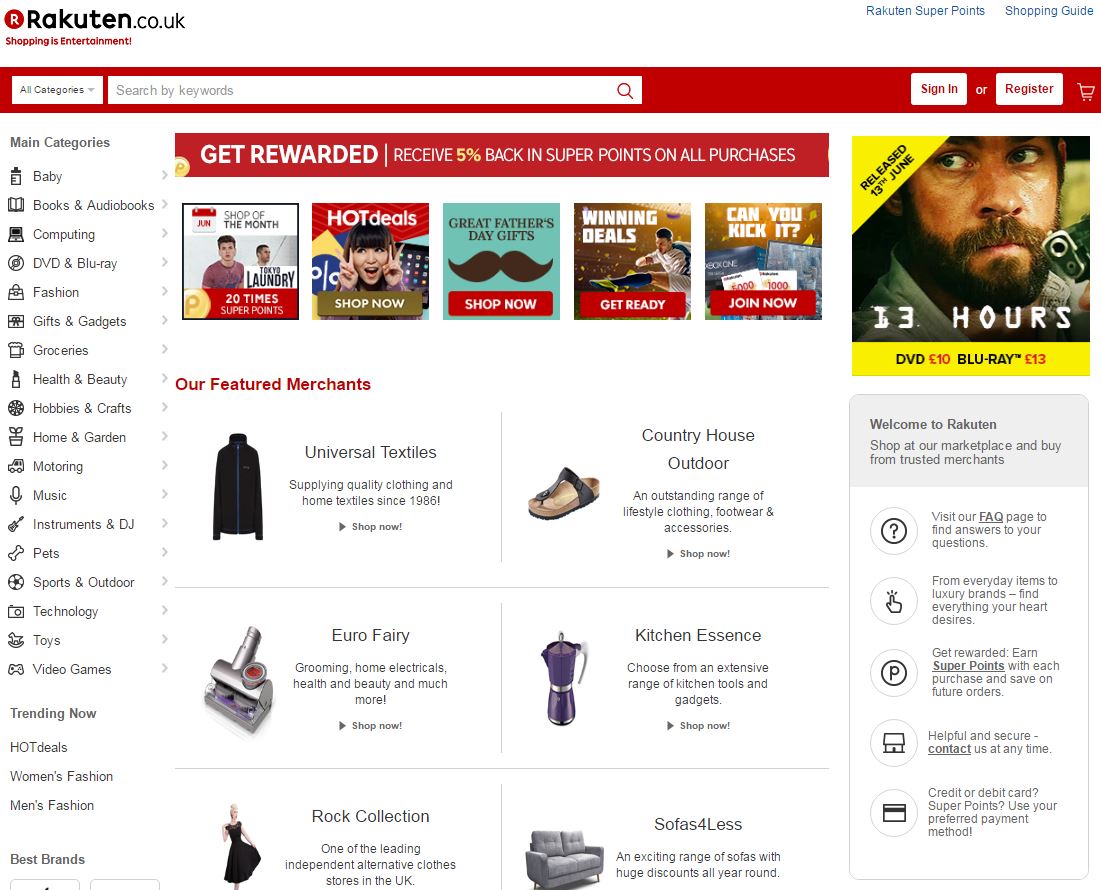Screen dimensions: 1101x890
Task: Open the Books & Audiobooks category
Action: point(93,205)
